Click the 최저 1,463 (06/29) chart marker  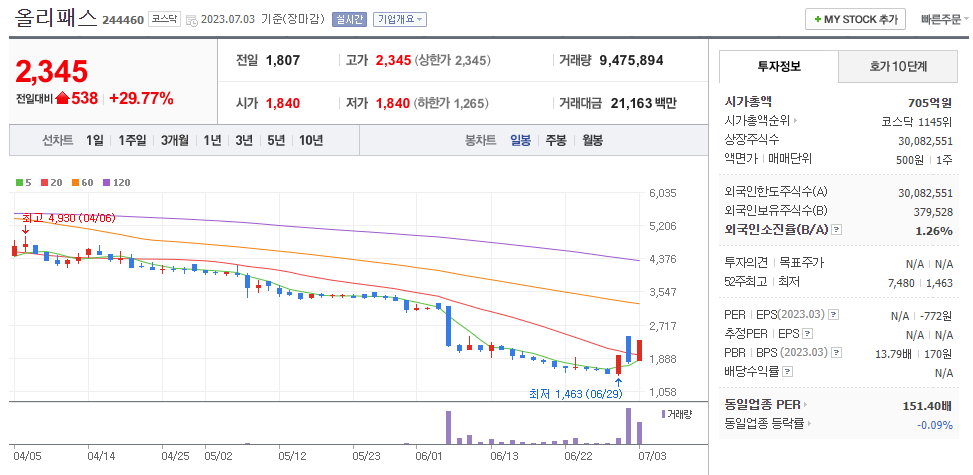pyautogui.click(x=575, y=394)
